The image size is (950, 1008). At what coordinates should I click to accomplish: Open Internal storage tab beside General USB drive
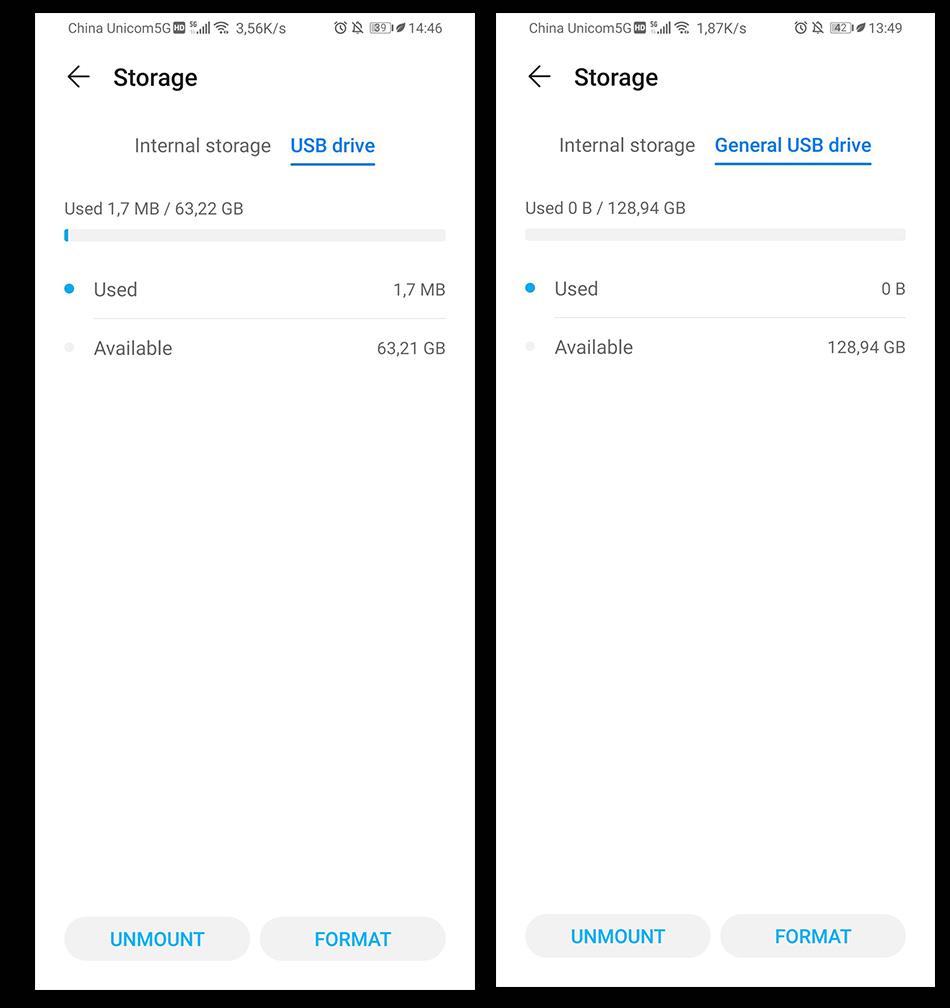tap(626, 146)
